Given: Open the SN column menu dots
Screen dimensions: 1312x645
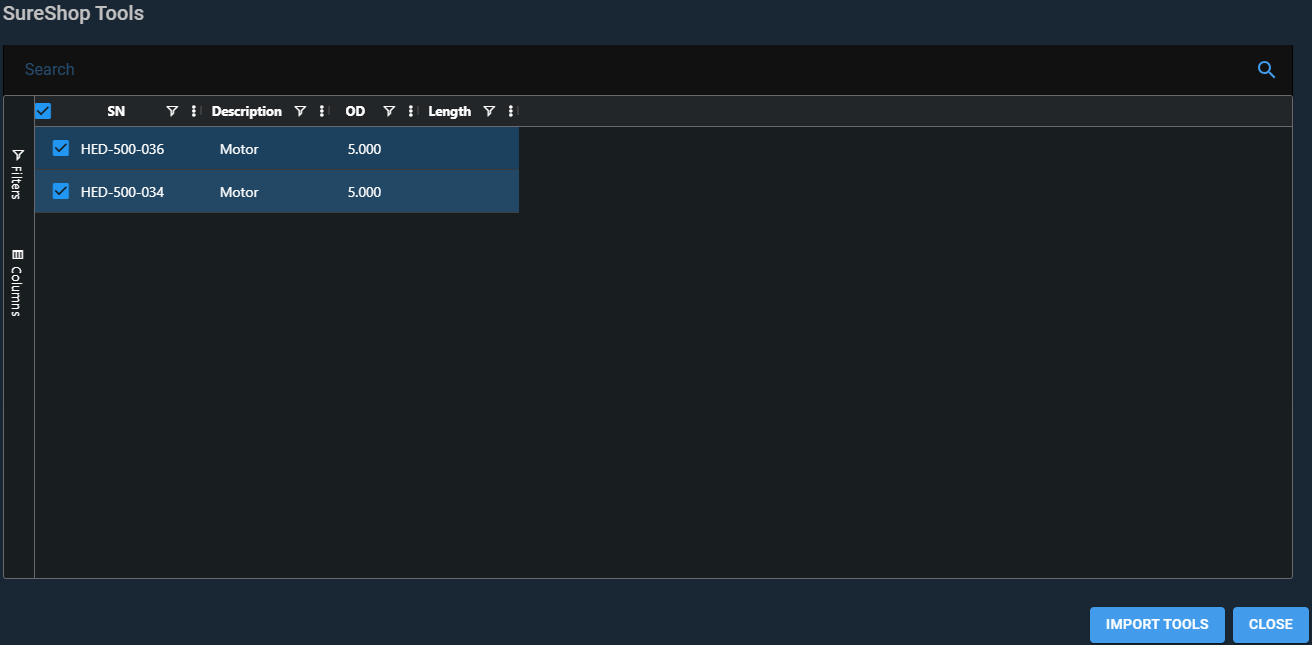Looking at the screenshot, I should coord(193,111).
